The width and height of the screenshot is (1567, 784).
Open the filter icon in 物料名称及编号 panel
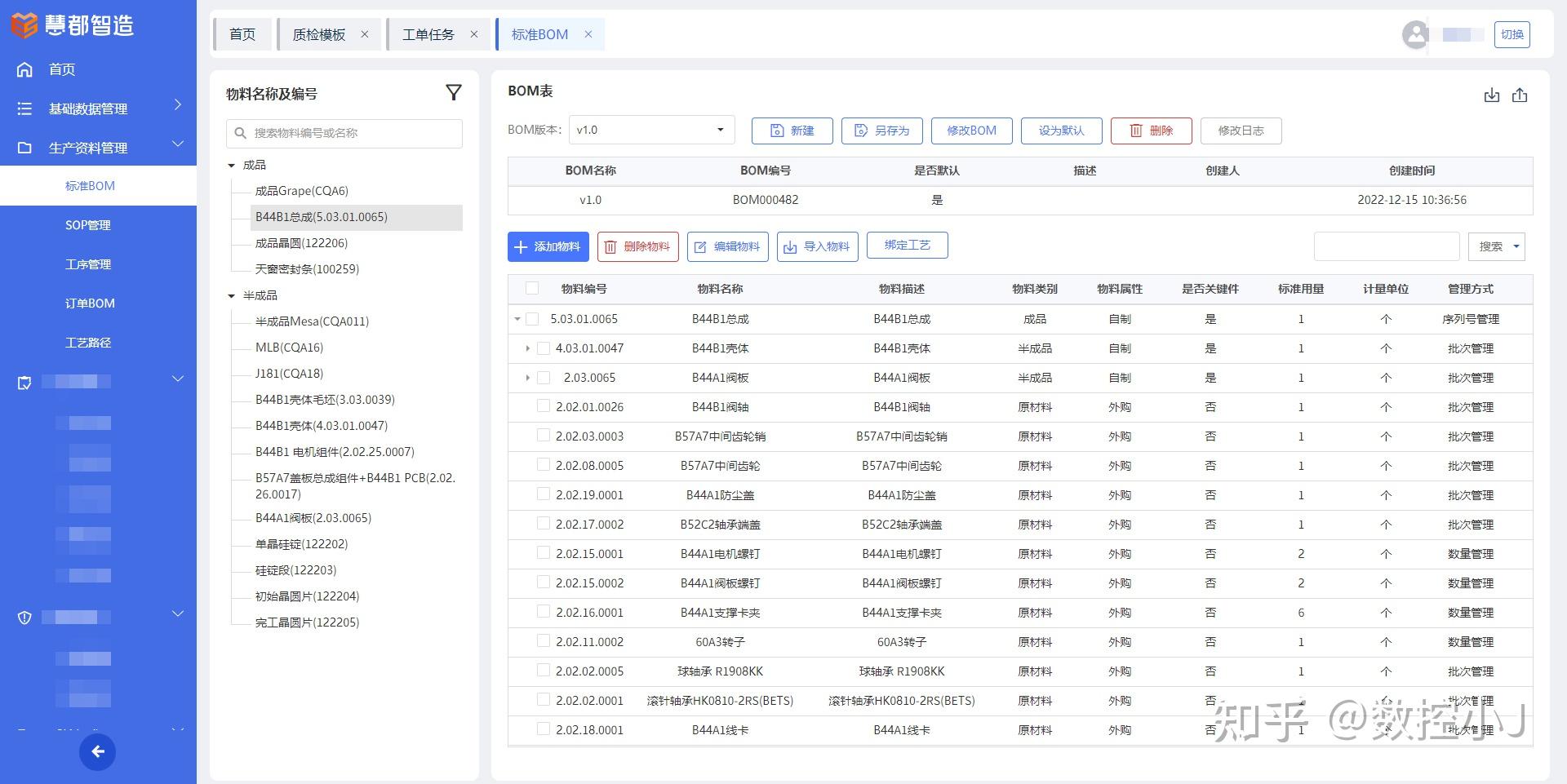[x=454, y=93]
